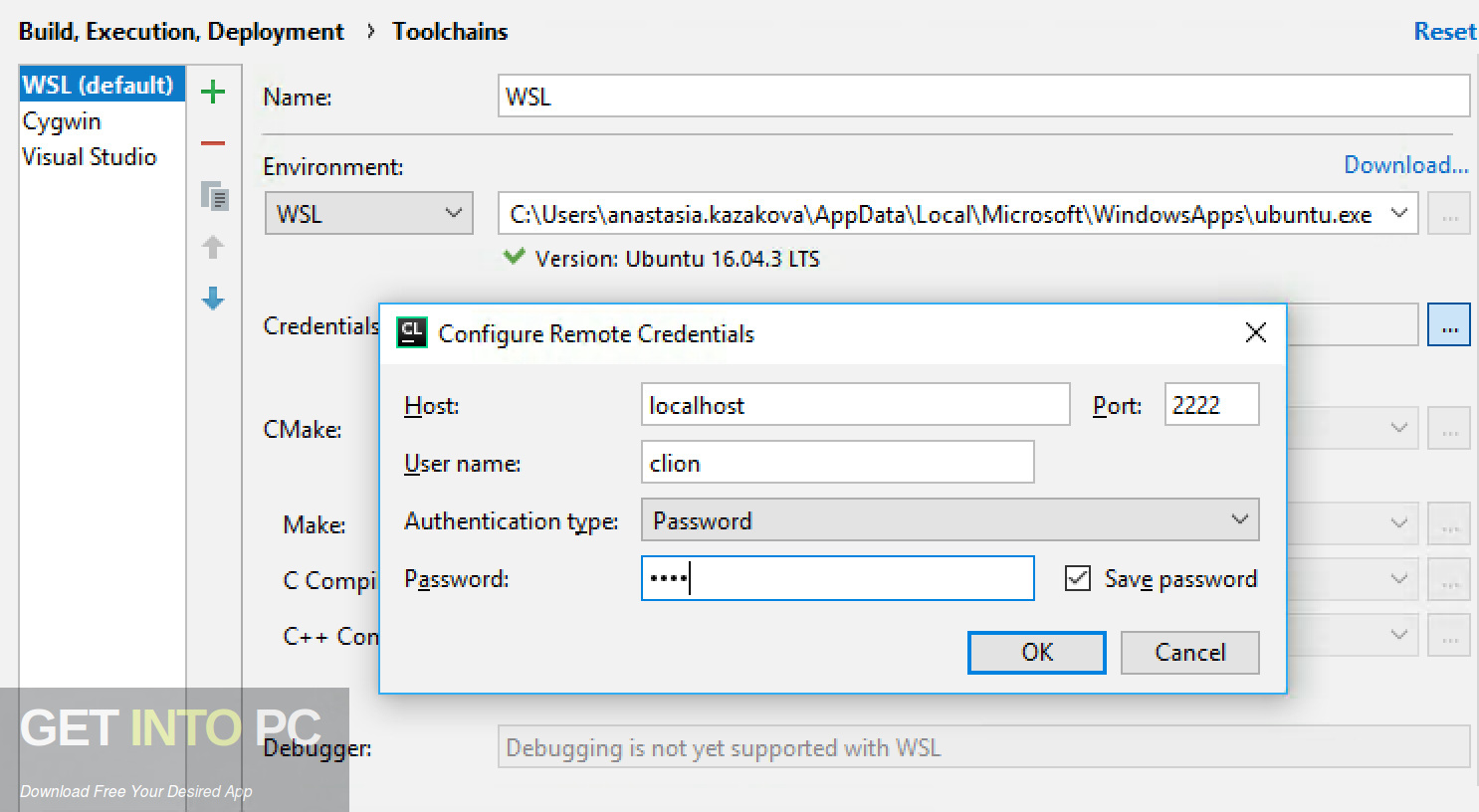
Task: Click the Download... link
Action: click(x=1406, y=164)
